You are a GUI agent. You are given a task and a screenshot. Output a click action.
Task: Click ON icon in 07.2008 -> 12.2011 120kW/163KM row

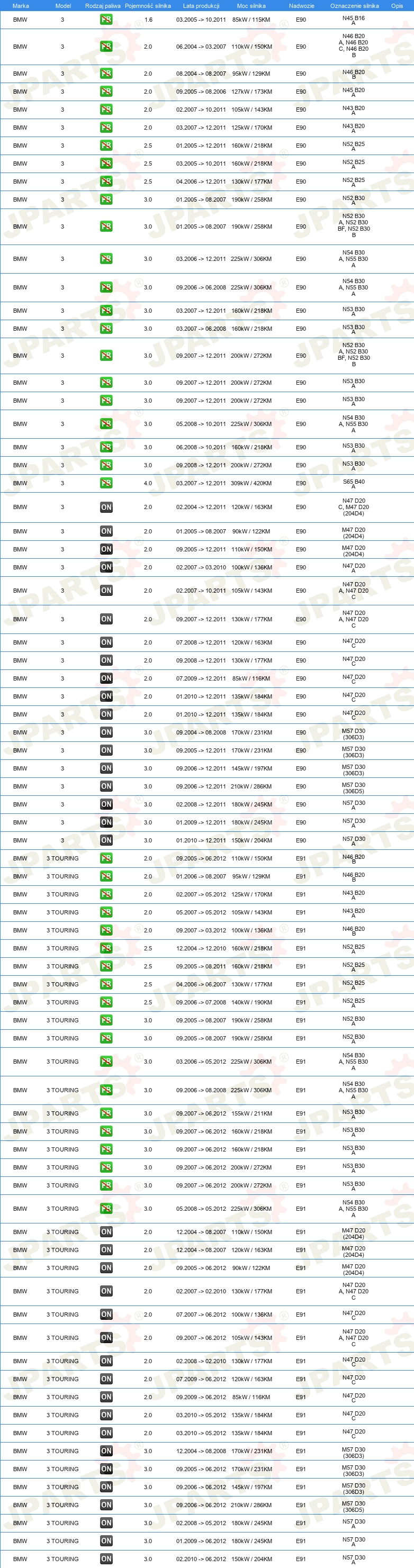[x=106, y=642]
